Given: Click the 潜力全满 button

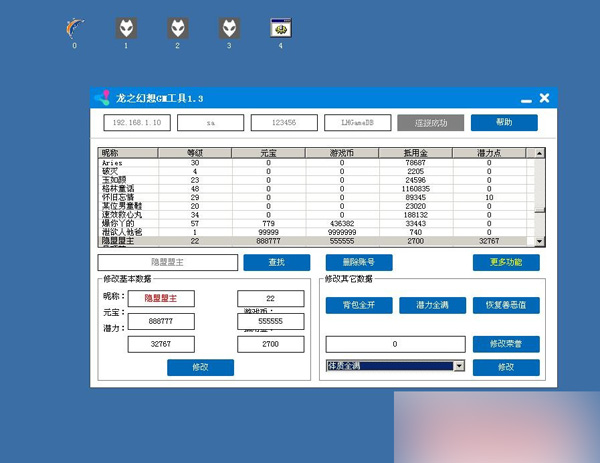Looking at the screenshot, I should click(432, 305).
